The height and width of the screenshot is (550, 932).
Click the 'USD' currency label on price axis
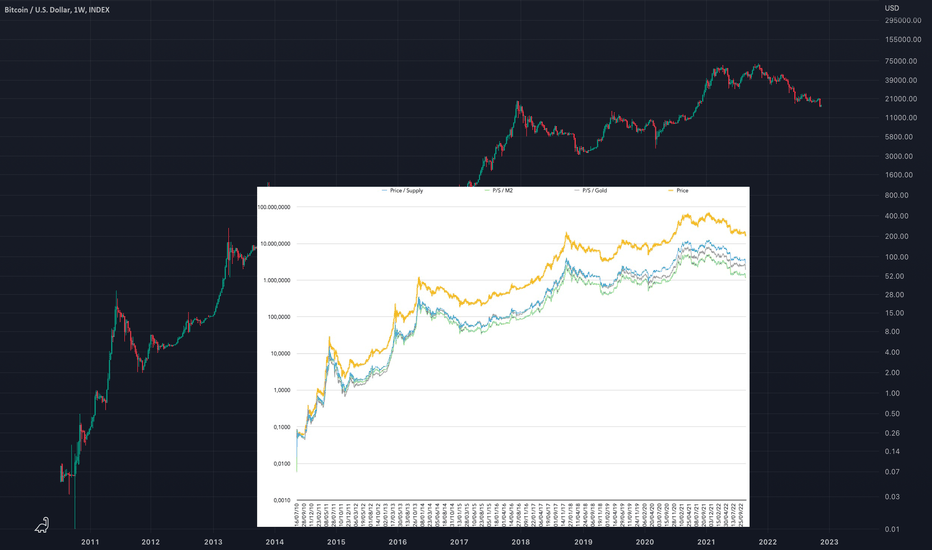tap(892, 8)
